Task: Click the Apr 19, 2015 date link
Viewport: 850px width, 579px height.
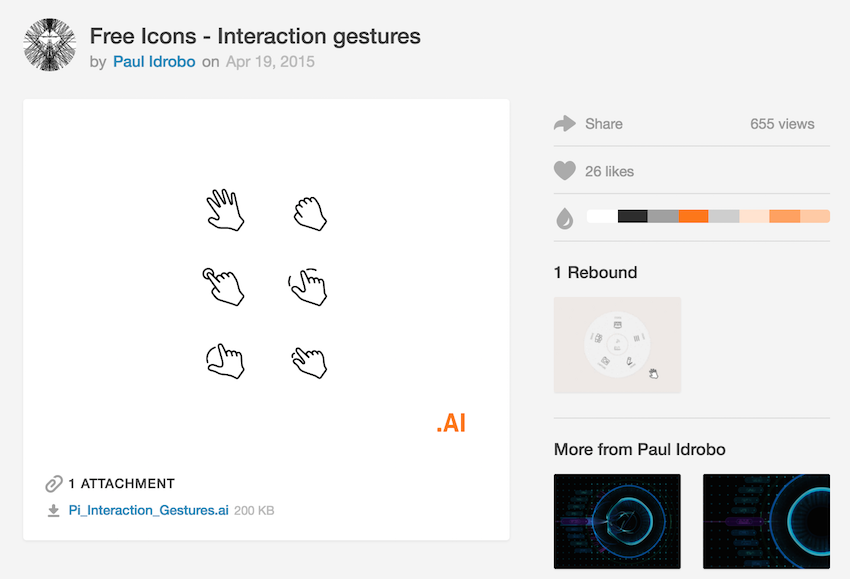Action: point(270,62)
